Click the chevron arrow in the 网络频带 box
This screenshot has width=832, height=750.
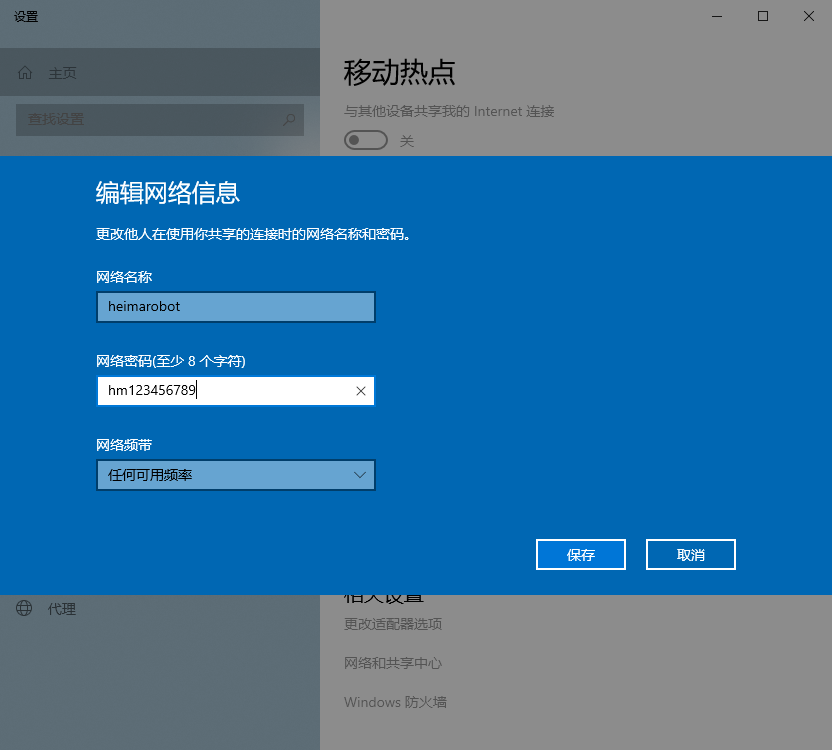point(360,475)
